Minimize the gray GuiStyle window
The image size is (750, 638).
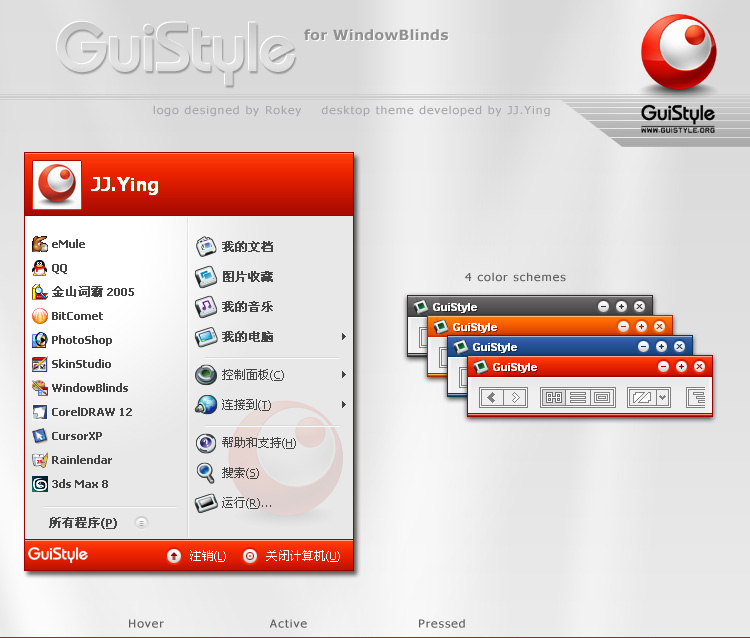604,307
